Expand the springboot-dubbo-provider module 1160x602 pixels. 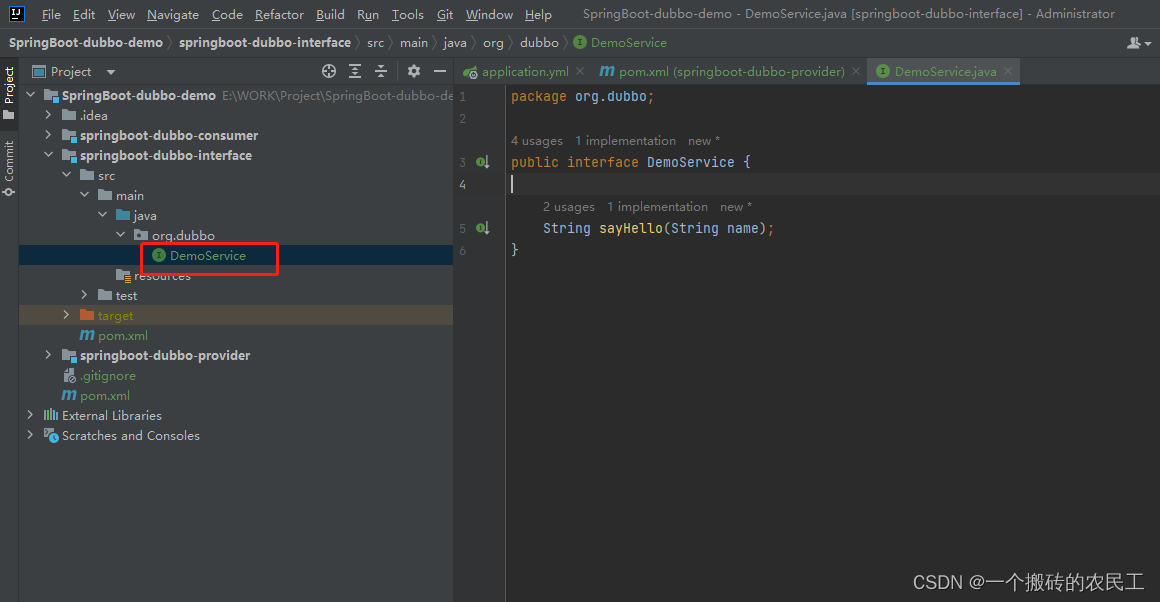tap(48, 355)
